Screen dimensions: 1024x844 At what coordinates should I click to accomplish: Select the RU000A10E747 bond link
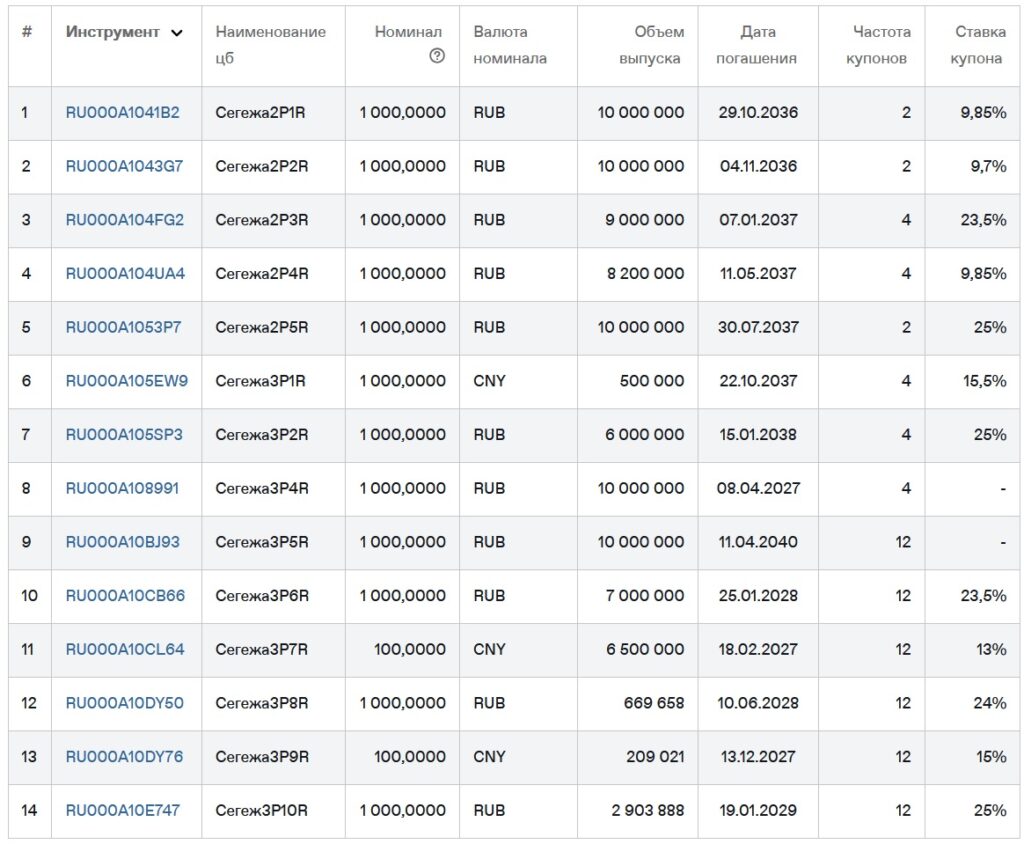point(122,810)
